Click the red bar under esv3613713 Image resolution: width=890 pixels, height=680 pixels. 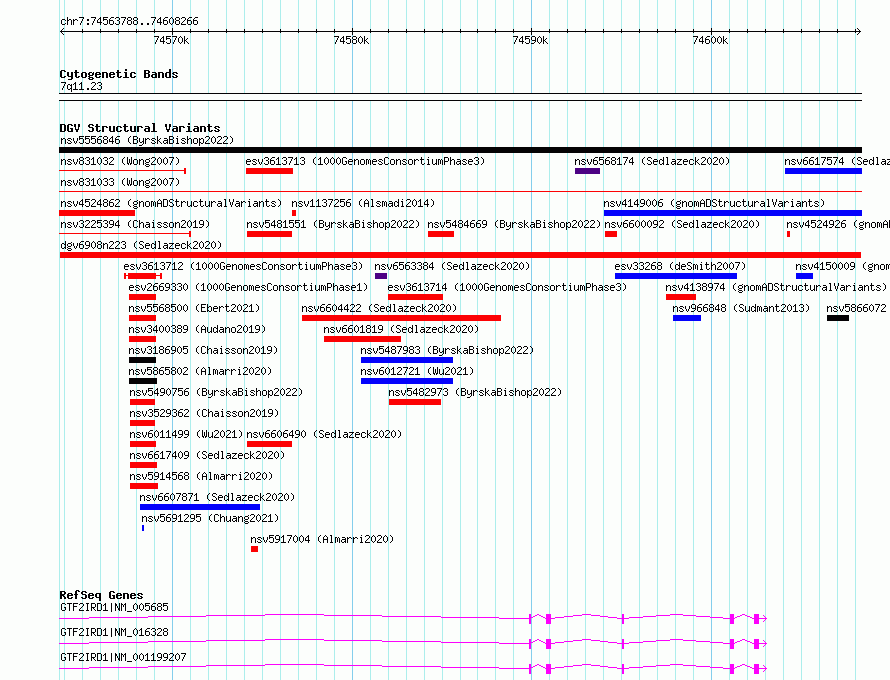point(269,171)
